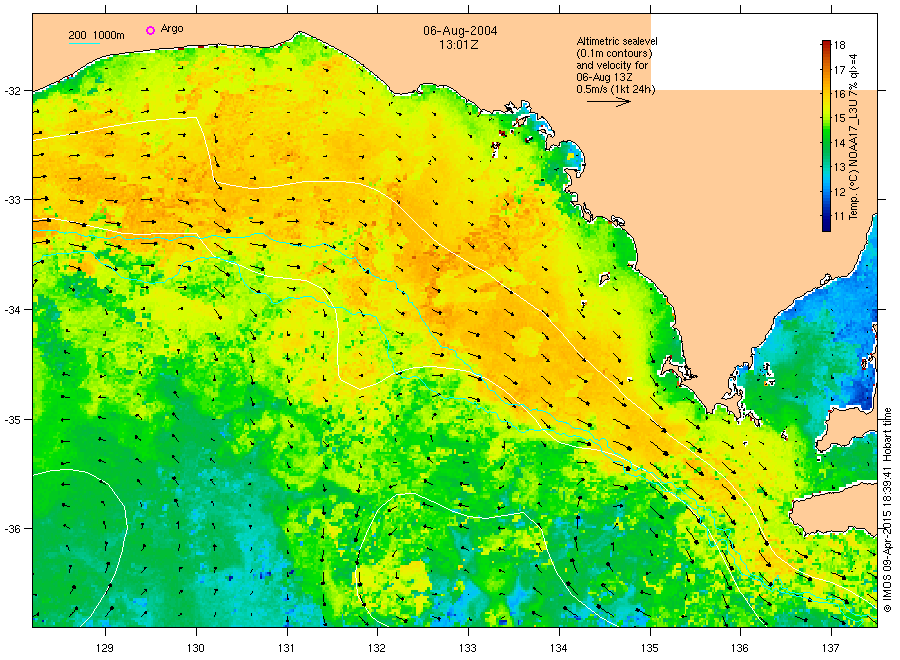Click the '17' label on the colorbar

(x=839, y=70)
